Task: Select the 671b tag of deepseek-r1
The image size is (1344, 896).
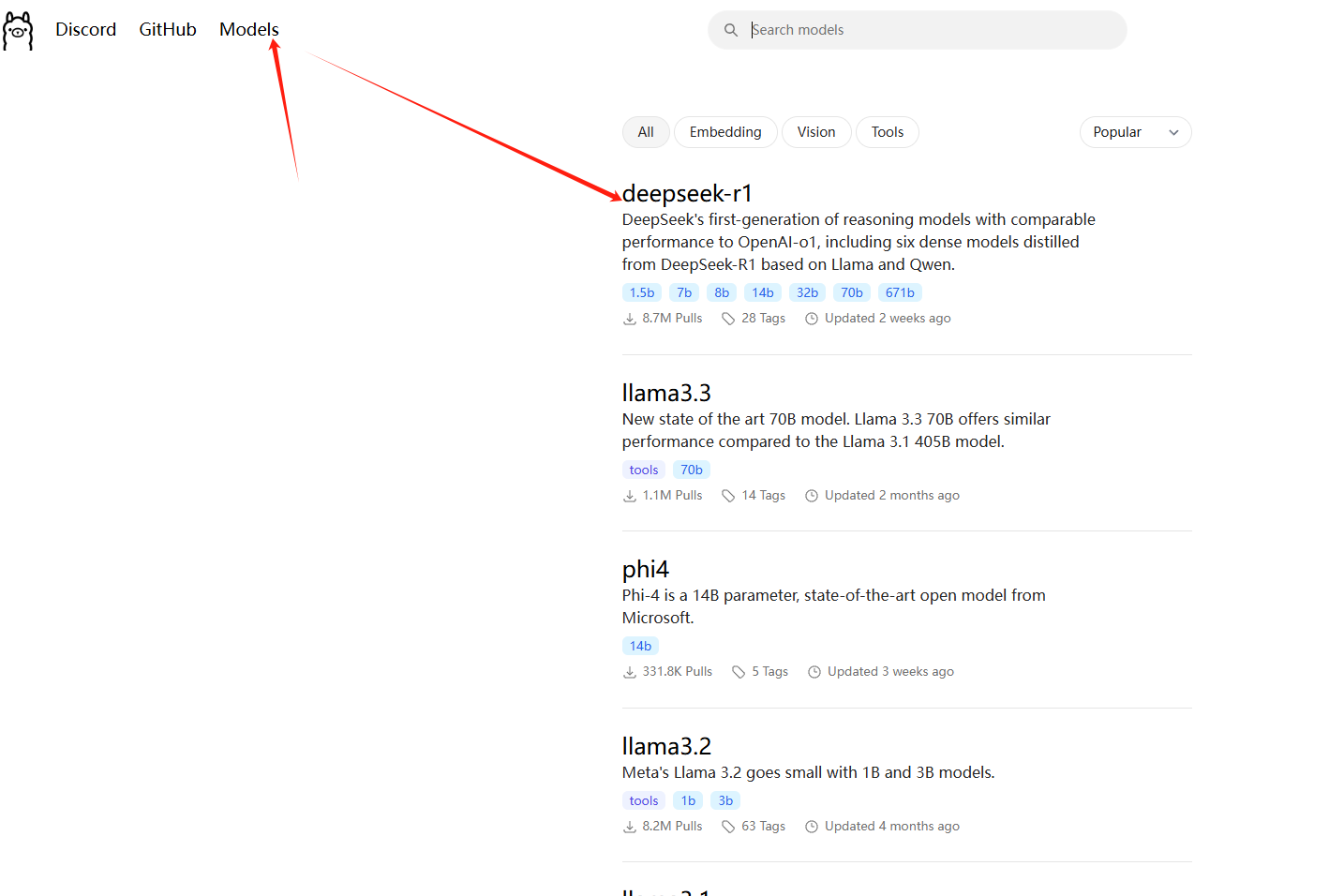Action: (x=900, y=292)
